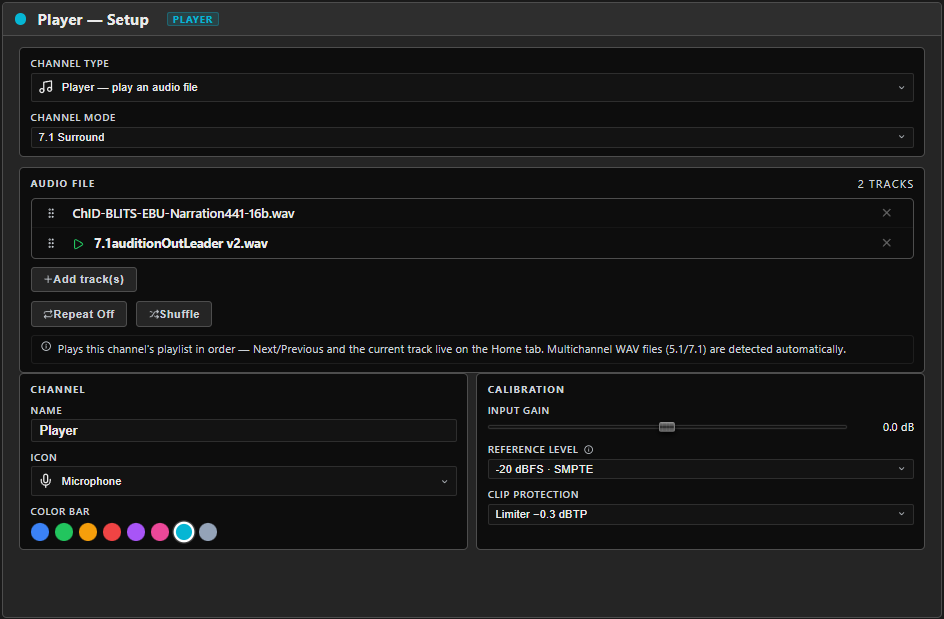This screenshot has height=619, width=944.
Task: Click the info icon next to Reference Level
Action: point(589,449)
